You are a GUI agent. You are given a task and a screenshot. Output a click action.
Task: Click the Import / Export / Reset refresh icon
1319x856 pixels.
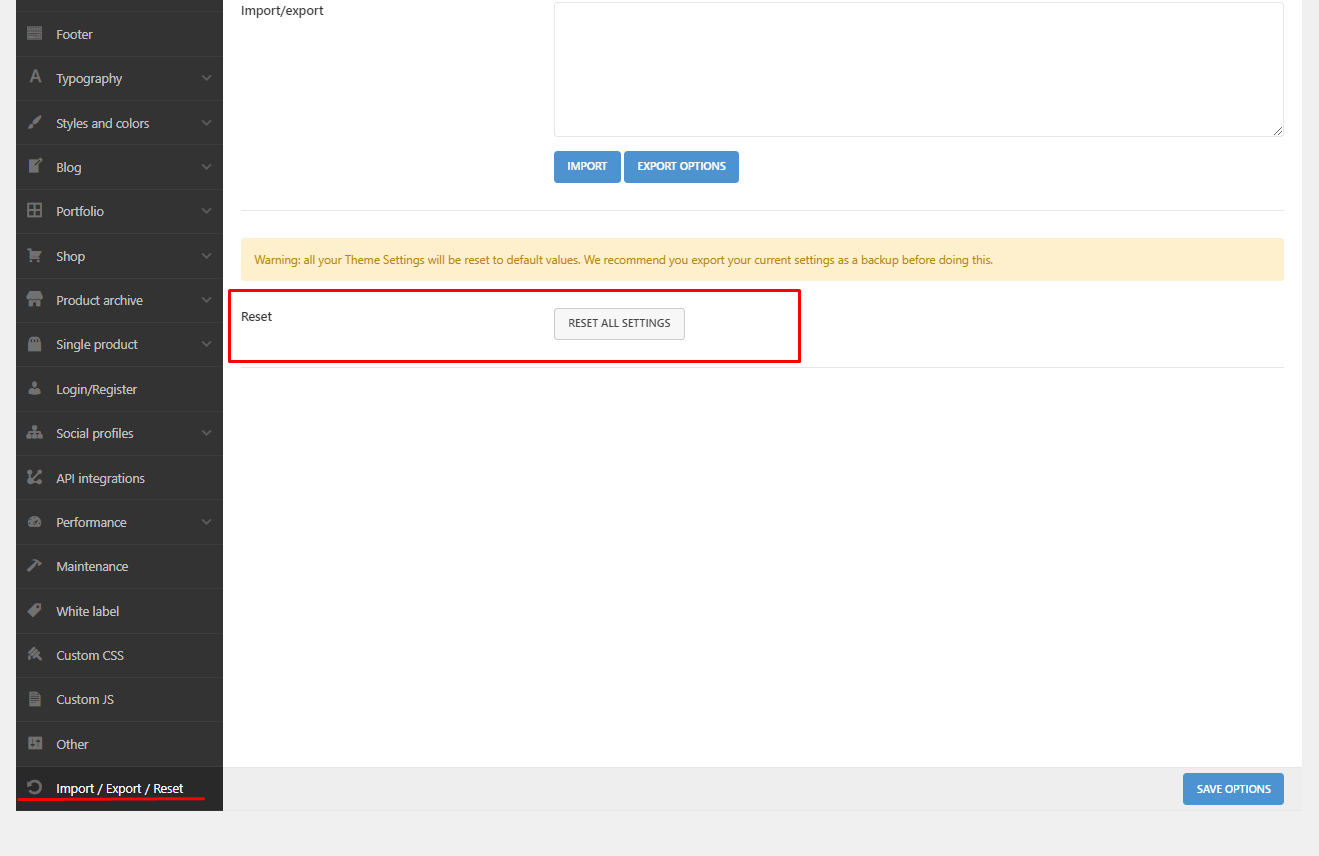click(35, 788)
